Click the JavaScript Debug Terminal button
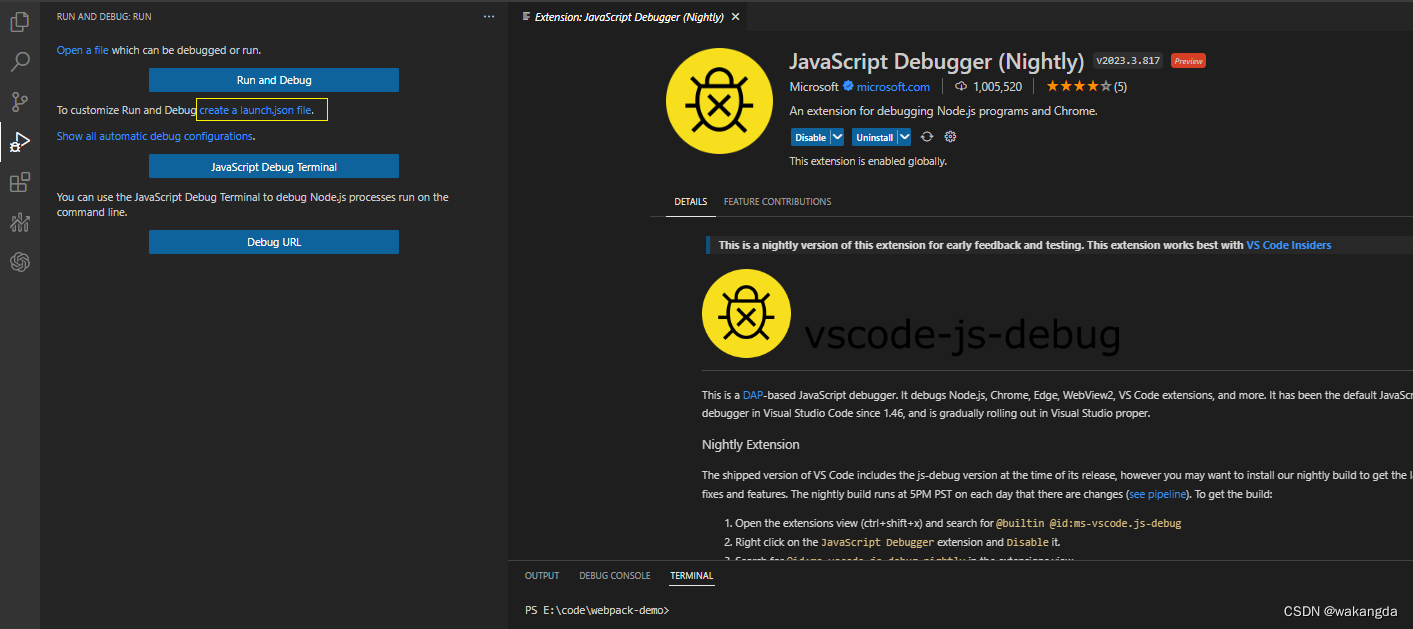 [274, 167]
